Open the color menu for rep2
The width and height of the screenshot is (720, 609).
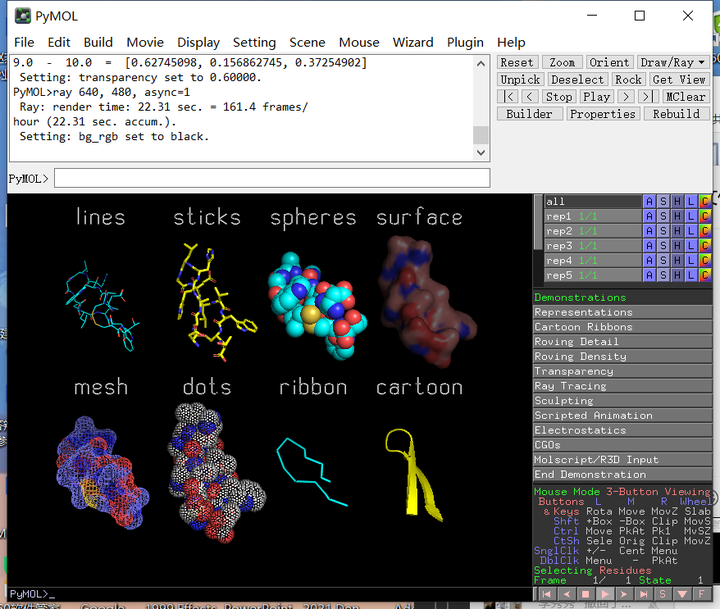coord(705,231)
